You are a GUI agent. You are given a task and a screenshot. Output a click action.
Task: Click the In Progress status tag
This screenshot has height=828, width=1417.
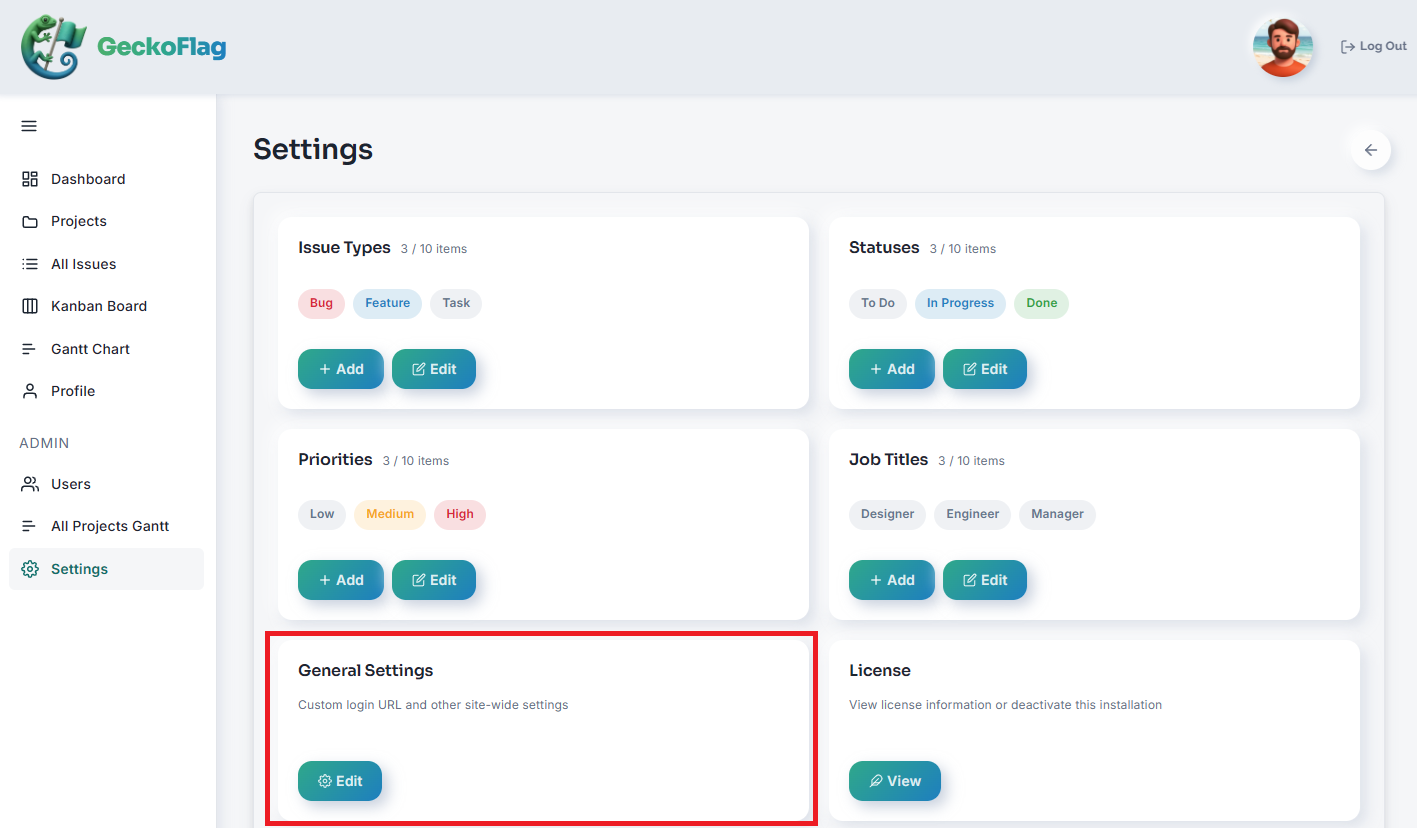point(960,303)
